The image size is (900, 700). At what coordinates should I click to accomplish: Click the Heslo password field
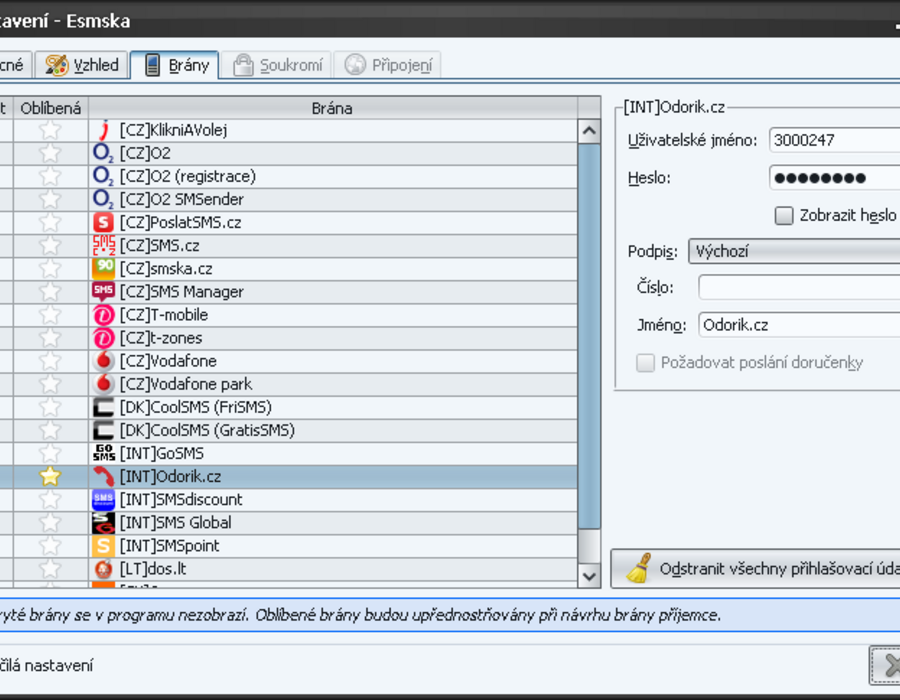[x=835, y=178]
